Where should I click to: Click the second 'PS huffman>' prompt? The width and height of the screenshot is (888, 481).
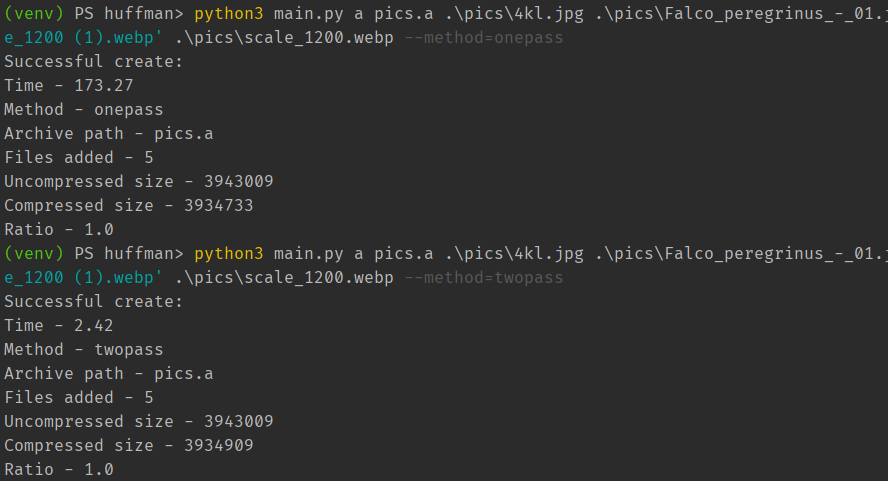coord(129,254)
